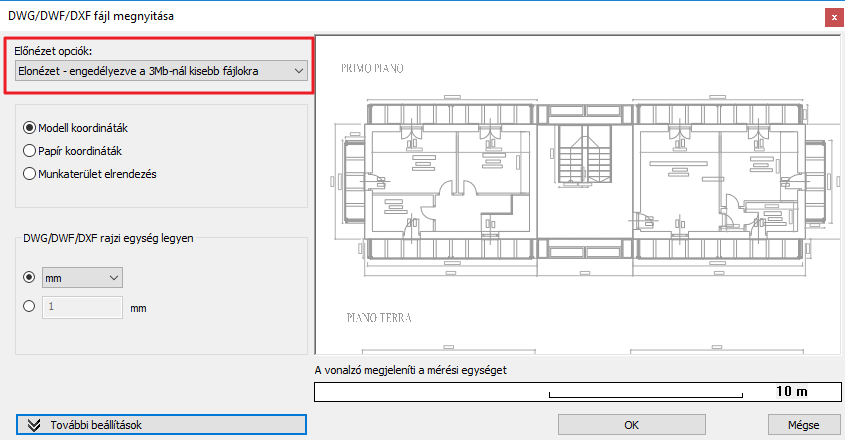This screenshot has width=845, height=440.
Task: Select the mm unit dropdown radio button
Action: tap(29, 277)
